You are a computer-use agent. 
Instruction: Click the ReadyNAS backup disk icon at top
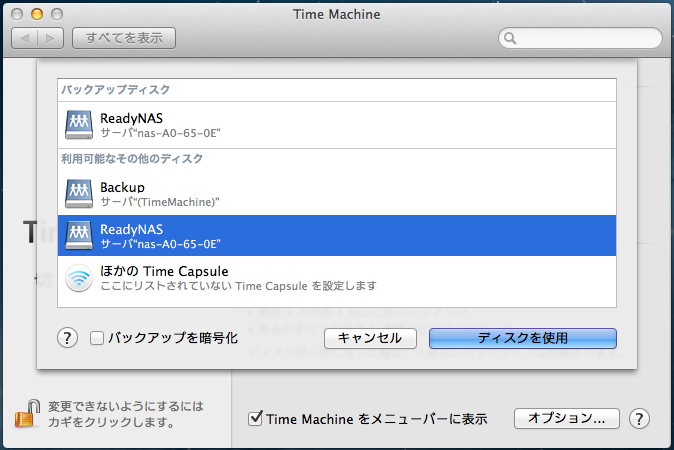coord(78,124)
